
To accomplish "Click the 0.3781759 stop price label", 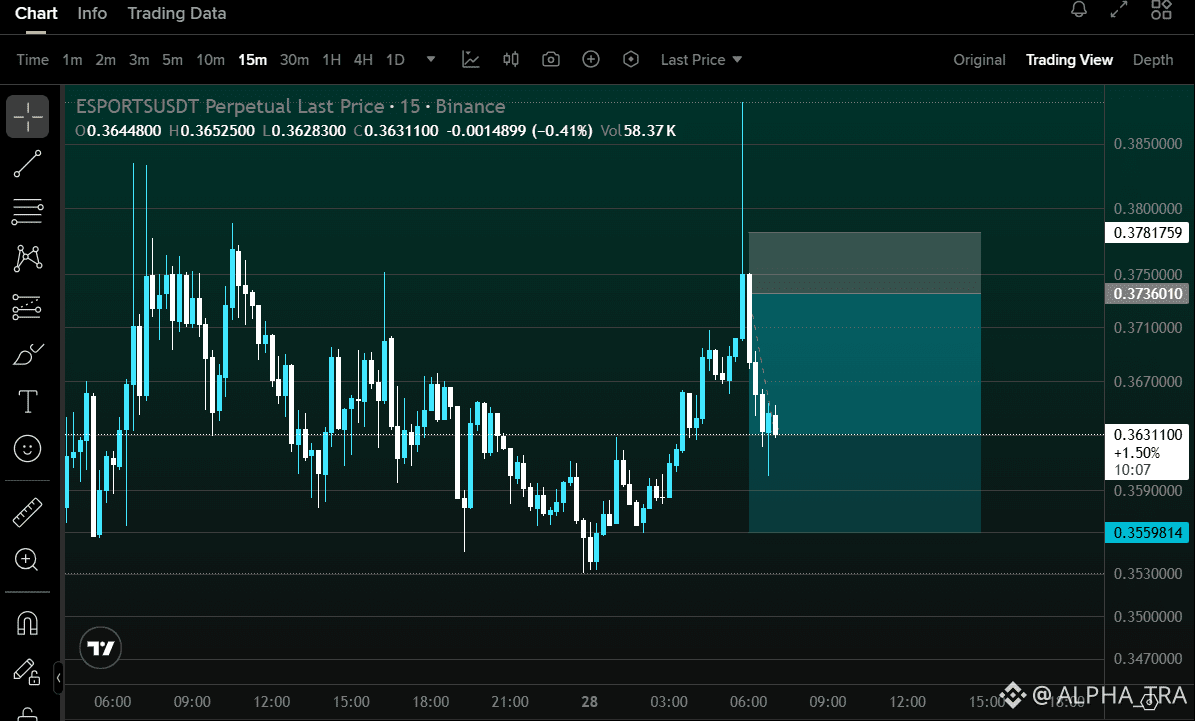I will pos(1147,232).
